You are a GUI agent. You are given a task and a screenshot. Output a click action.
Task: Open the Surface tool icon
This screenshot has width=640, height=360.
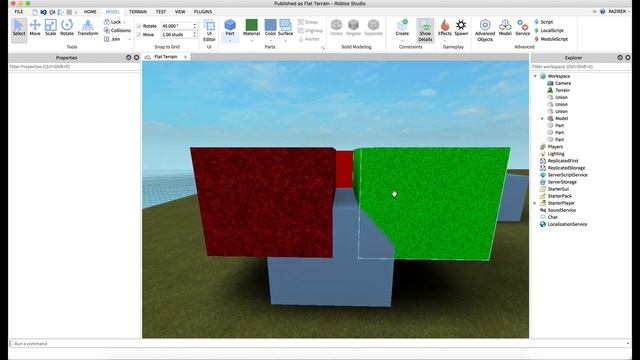tap(285, 25)
